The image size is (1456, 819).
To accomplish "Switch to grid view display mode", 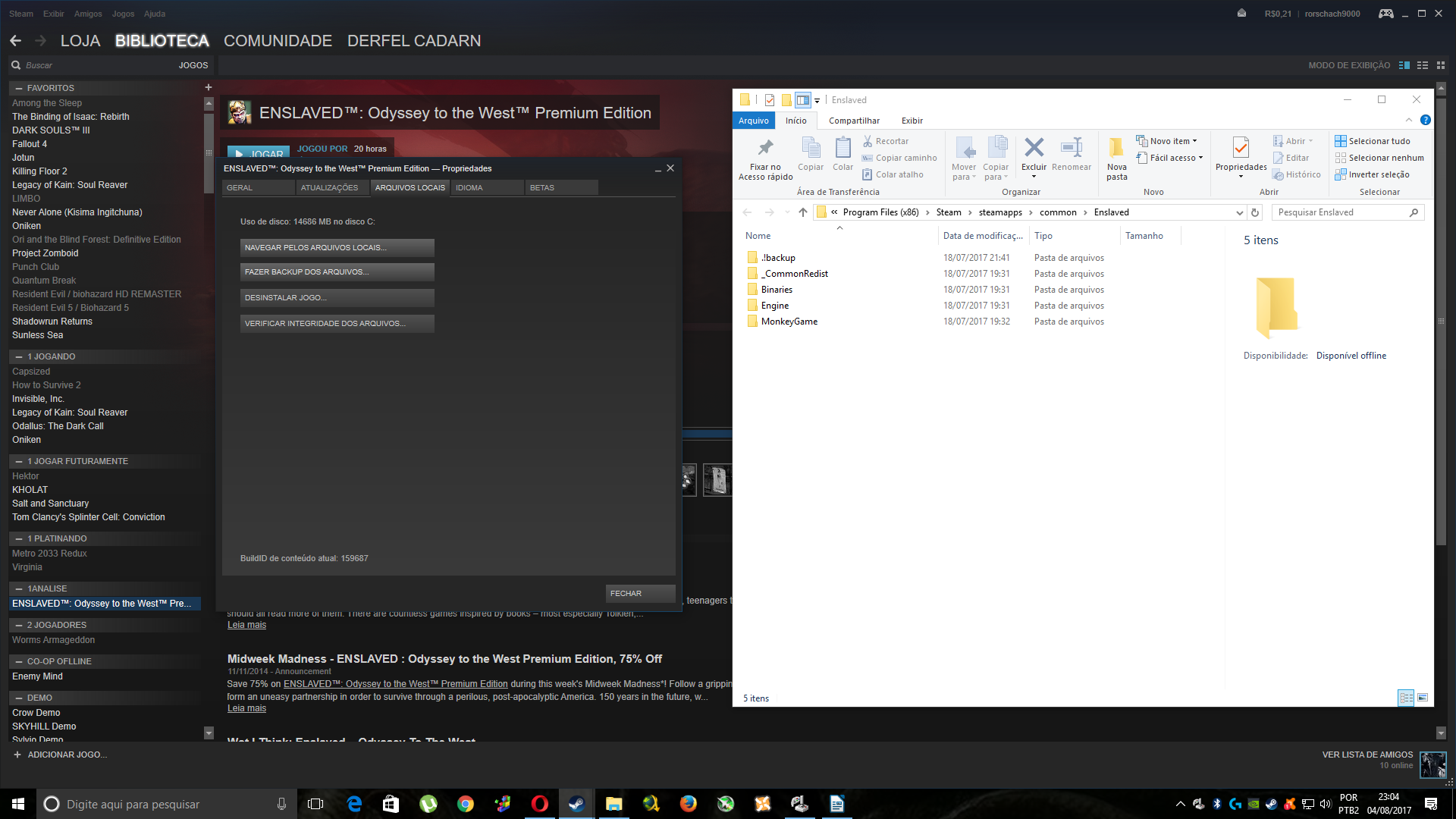I will tap(1441, 65).
